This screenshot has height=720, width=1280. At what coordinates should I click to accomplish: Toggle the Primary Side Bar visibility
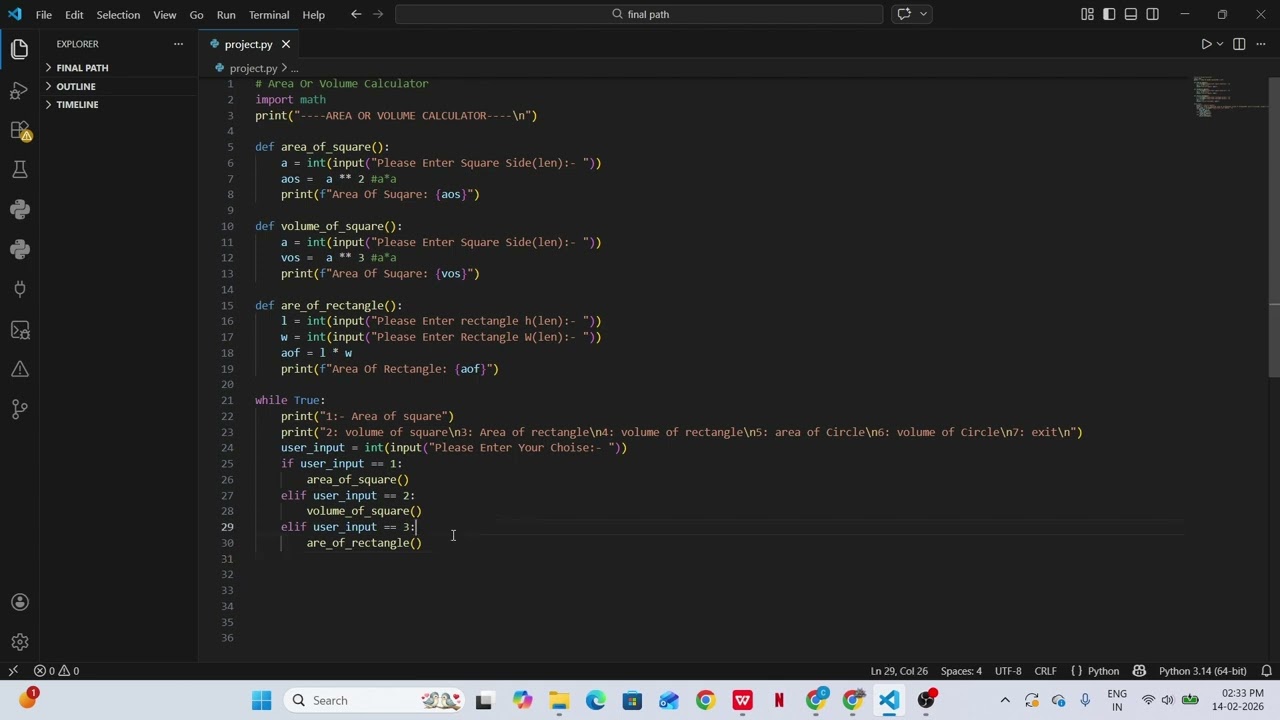click(1109, 14)
